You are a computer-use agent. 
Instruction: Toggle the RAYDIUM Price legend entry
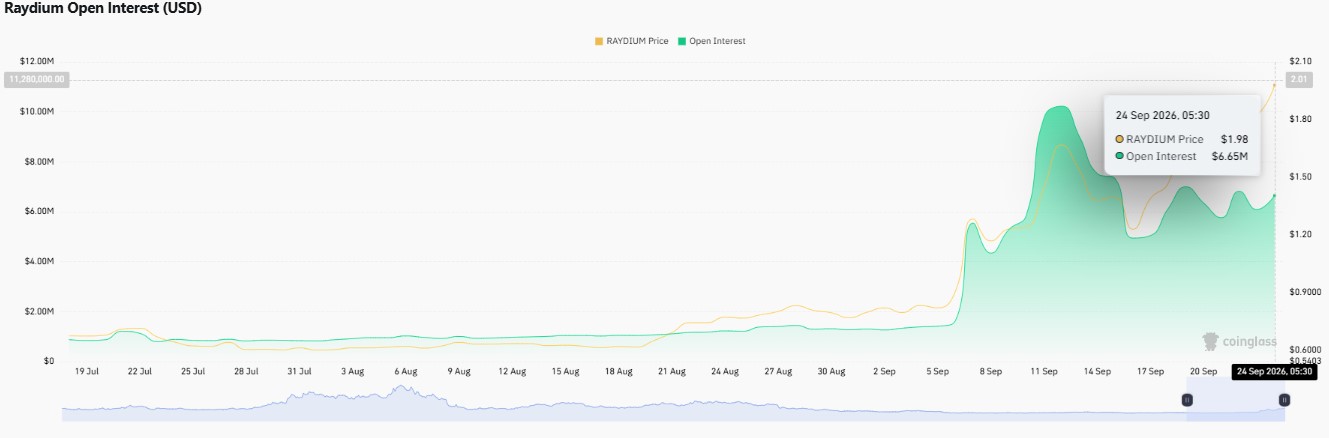(x=631, y=41)
